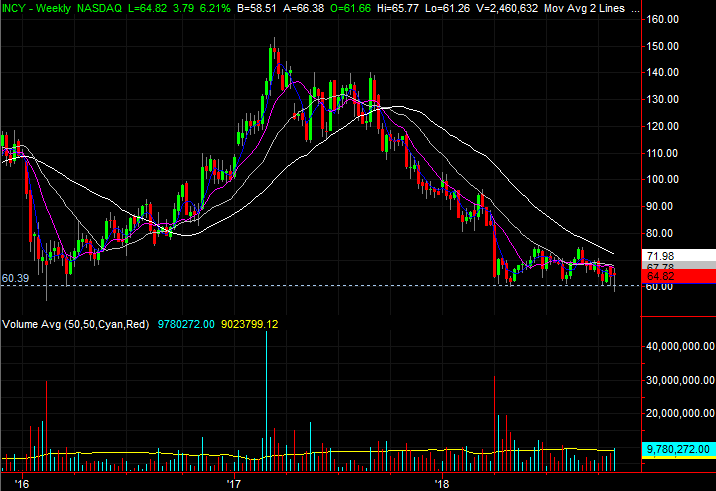The height and width of the screenshot is (491, 716).
Task: Select the last price L=64.82 value
Action: [147, 8]
